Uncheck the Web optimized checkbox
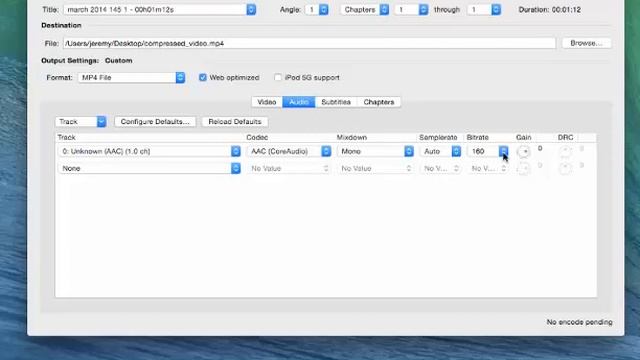 203,78
